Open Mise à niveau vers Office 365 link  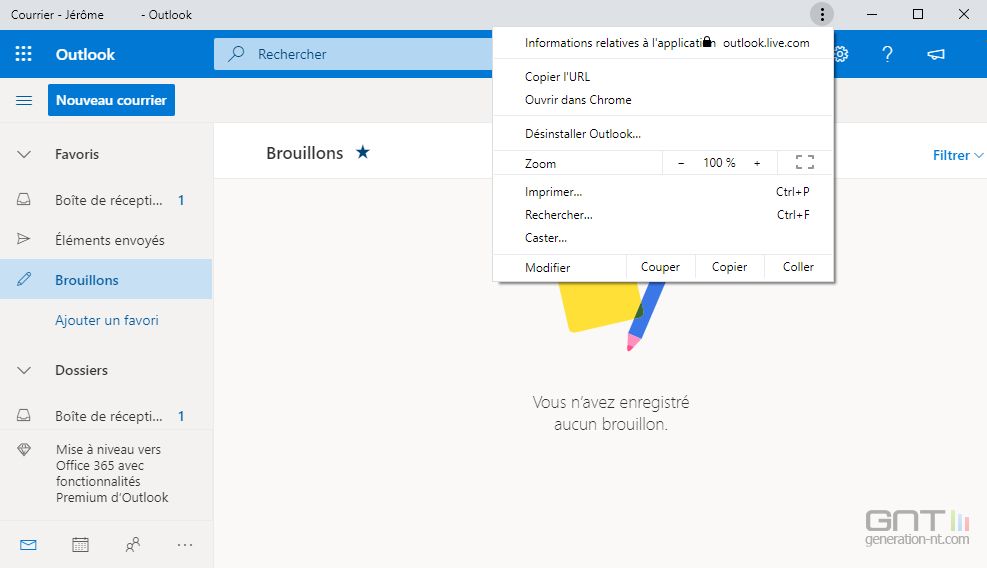(112, 474)
